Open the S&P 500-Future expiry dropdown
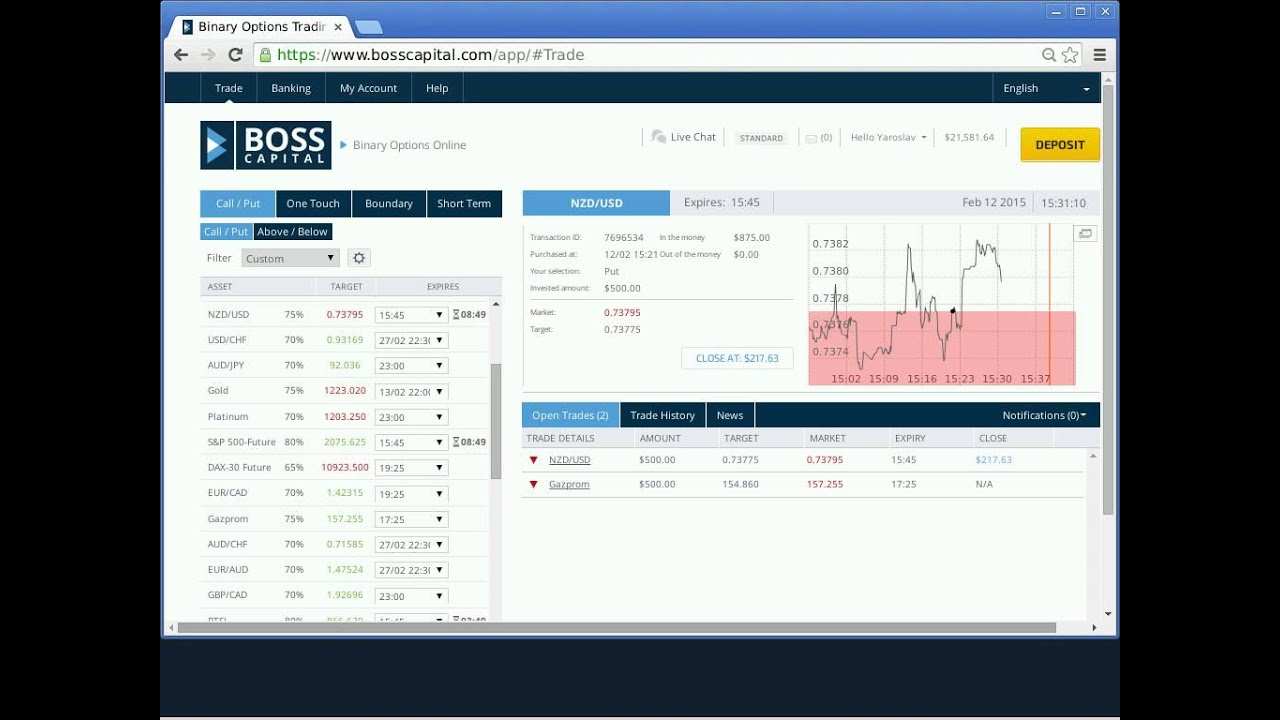Screen dimensions: 1280x720 pyautogui.click(x=410, y=442)
